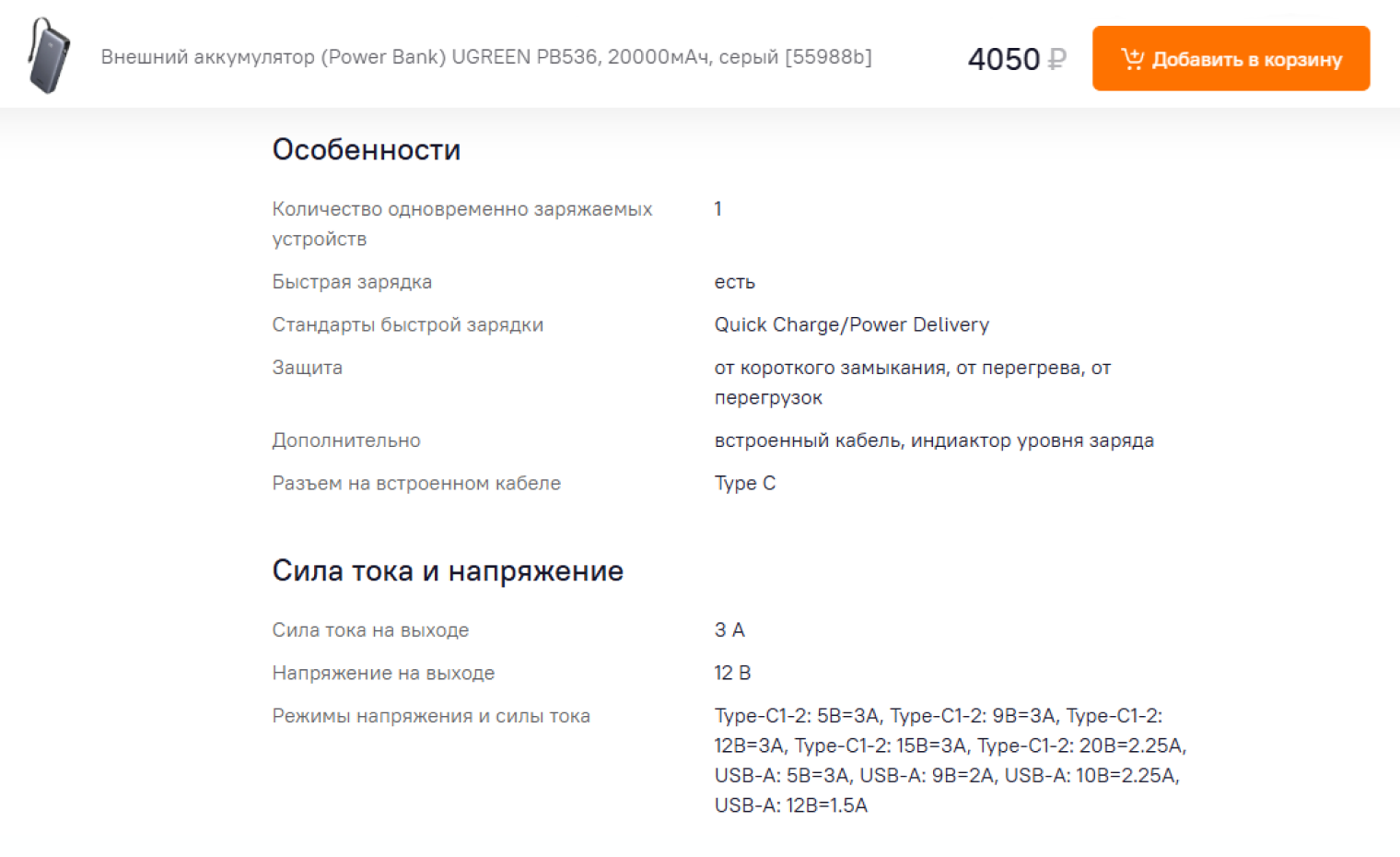Click the Режимы напряжения и силы тока label
The width and height of the screenshot is (1400, 857).
431,716
